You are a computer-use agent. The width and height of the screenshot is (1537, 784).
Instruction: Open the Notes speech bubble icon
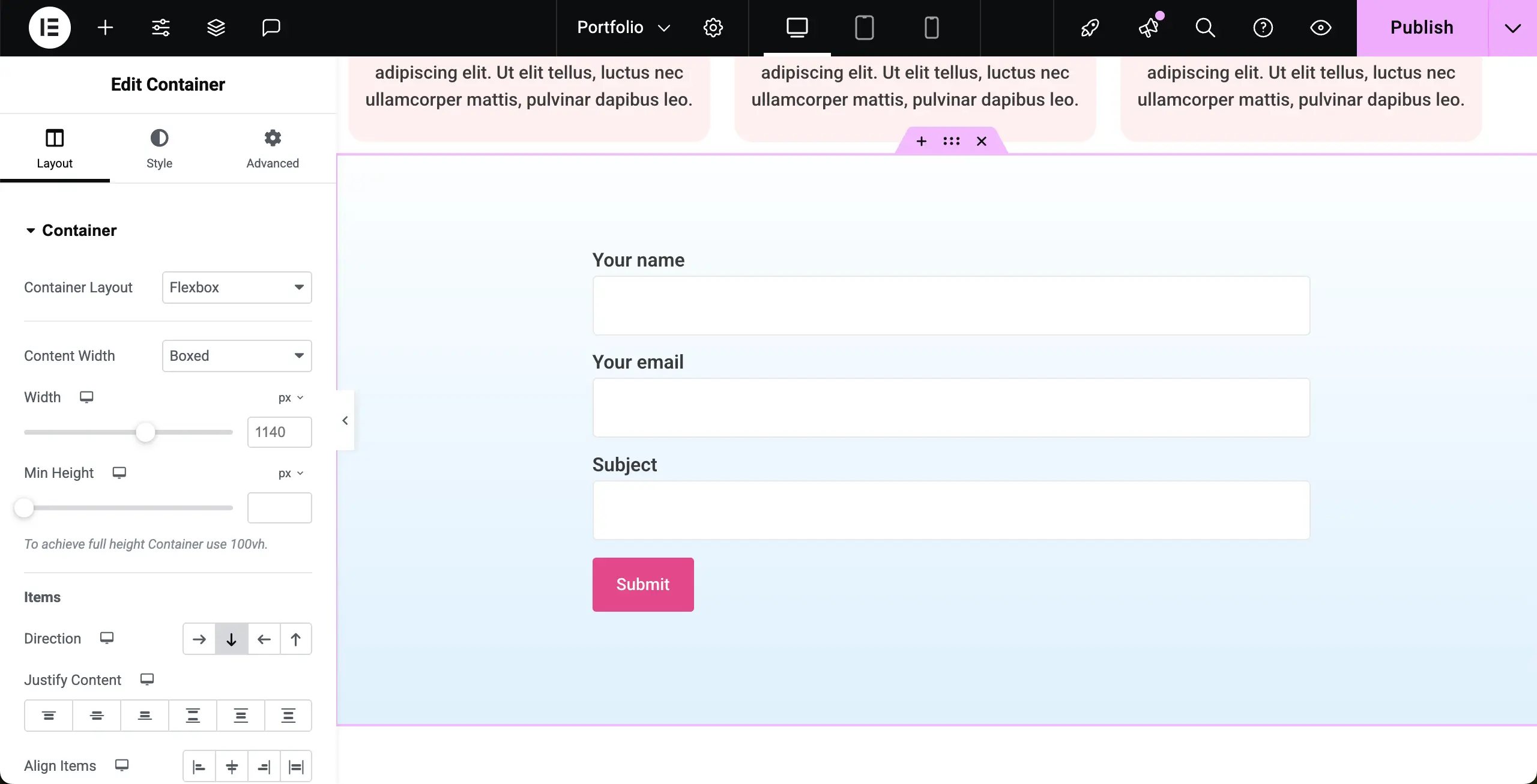pyautogui.click(x=271, y=28)
